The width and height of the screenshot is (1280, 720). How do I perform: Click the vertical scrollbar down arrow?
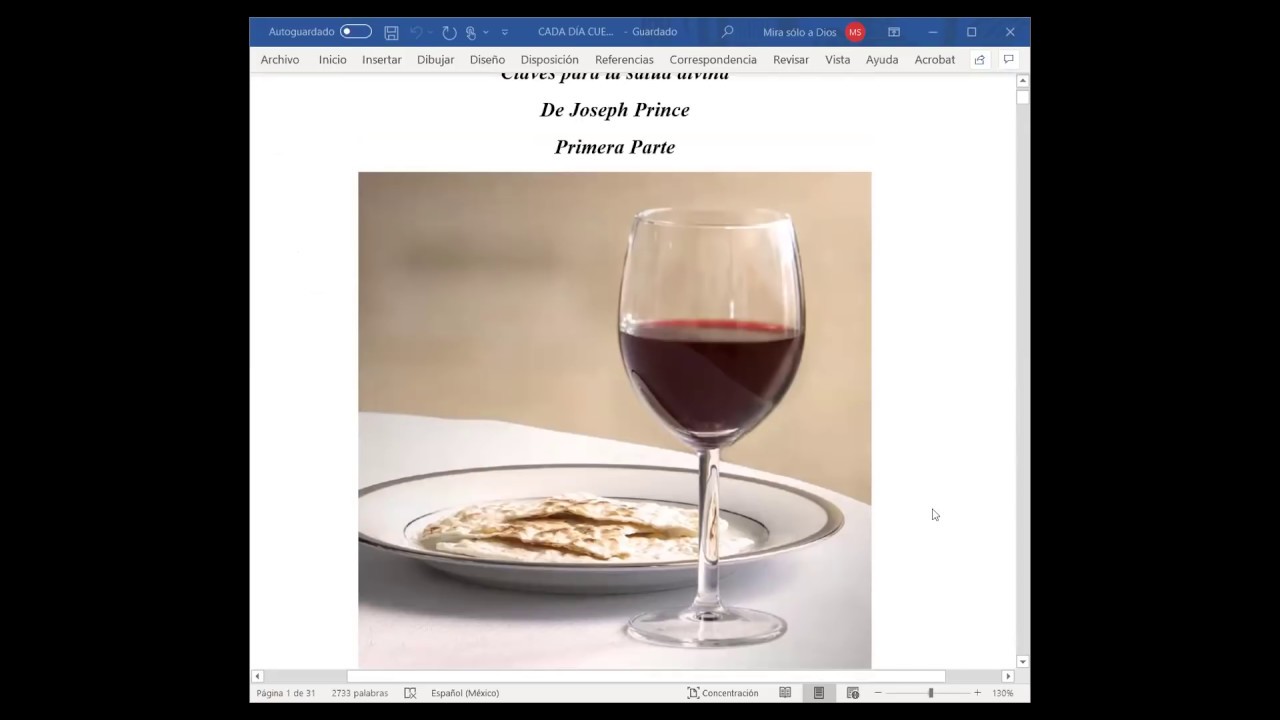1023,662
